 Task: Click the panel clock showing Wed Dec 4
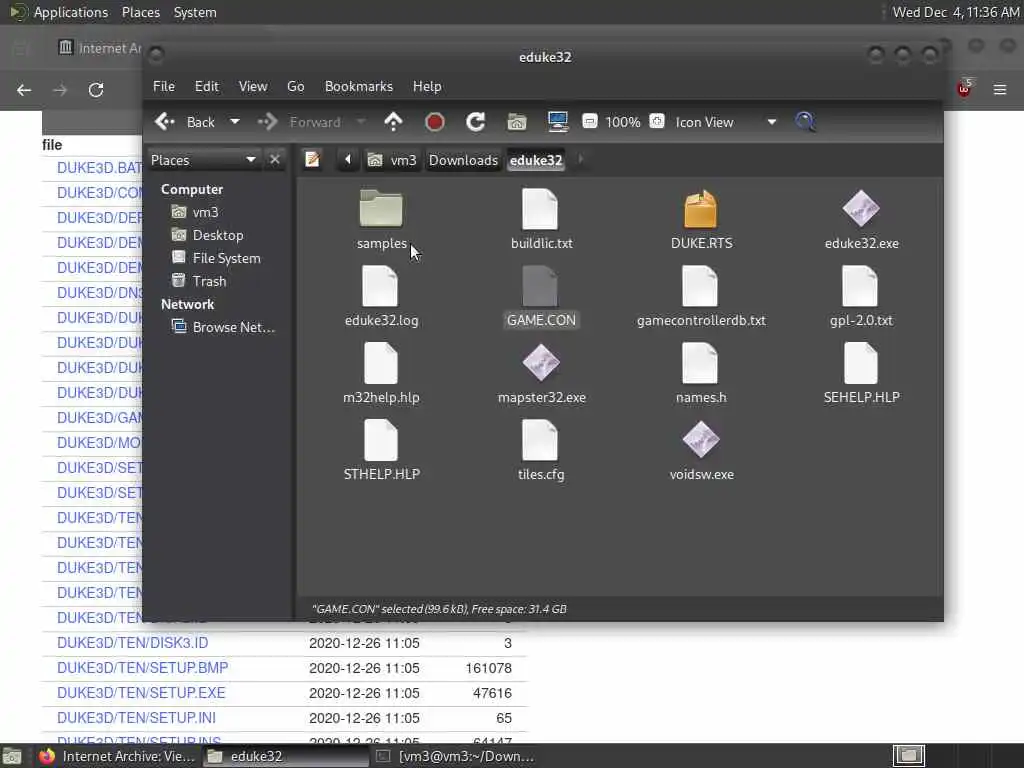(x=955, y=12)
